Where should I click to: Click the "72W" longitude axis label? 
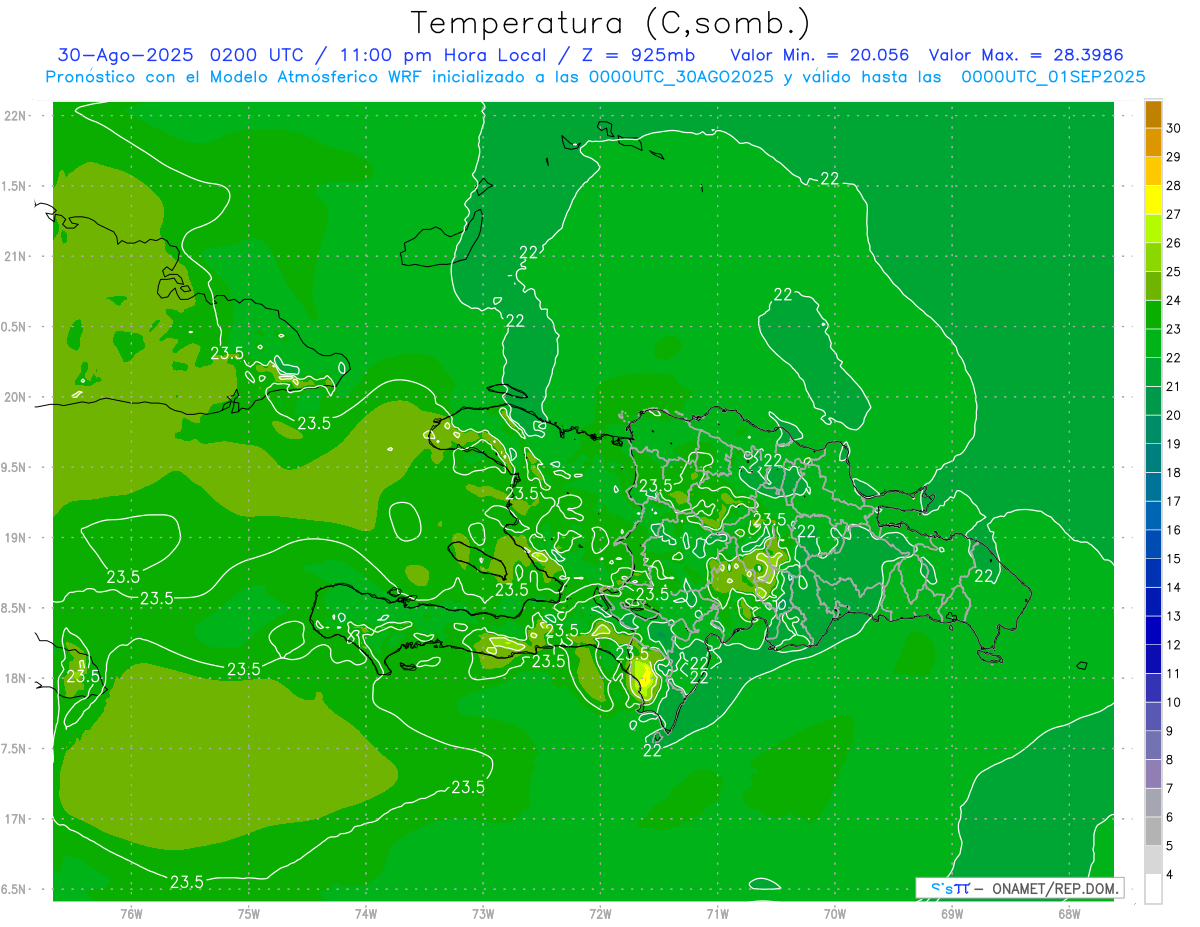601,914
